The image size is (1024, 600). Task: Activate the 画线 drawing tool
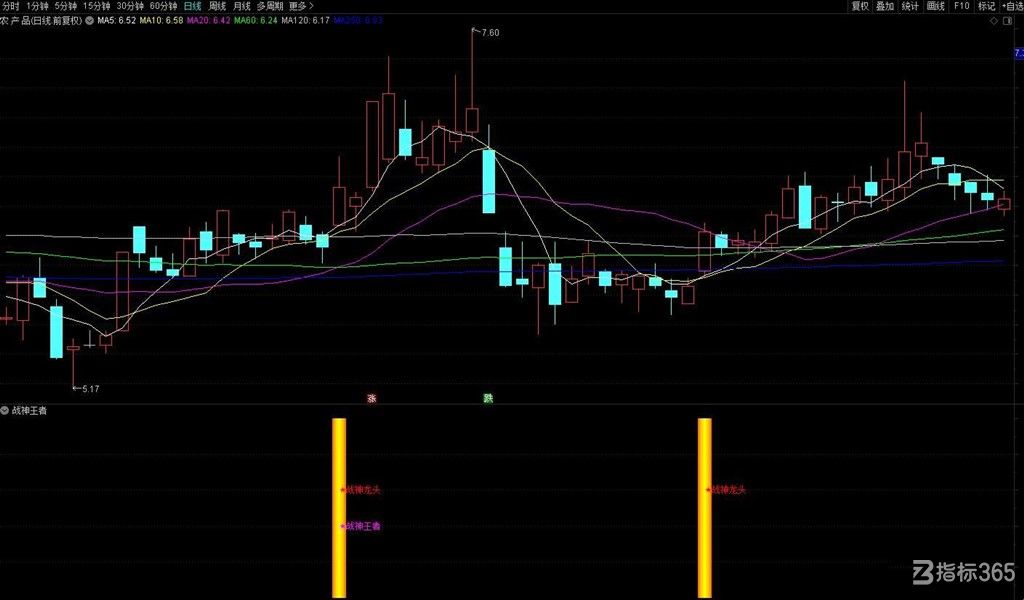[936, 6]
